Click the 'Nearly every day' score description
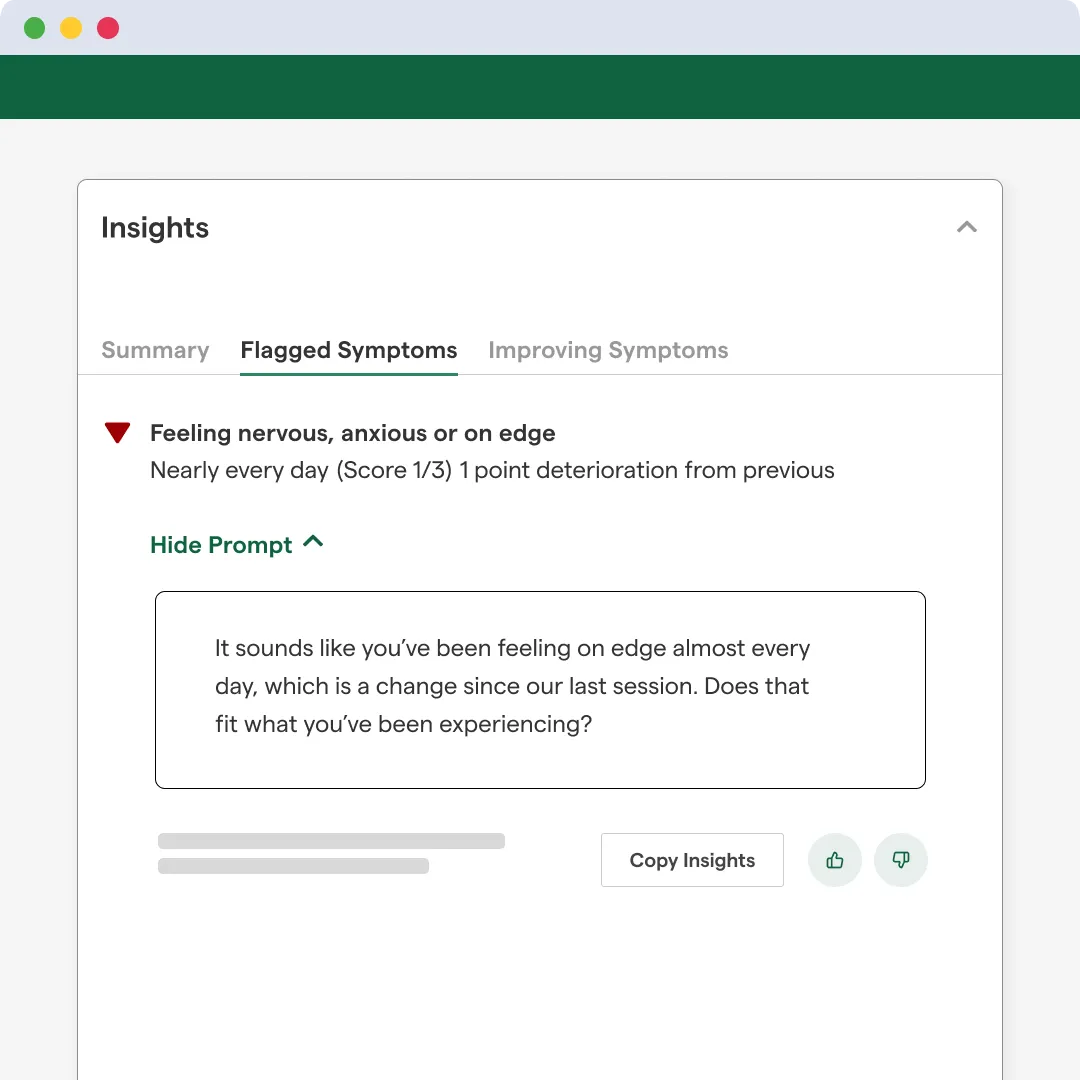 [x=492, y=470]
